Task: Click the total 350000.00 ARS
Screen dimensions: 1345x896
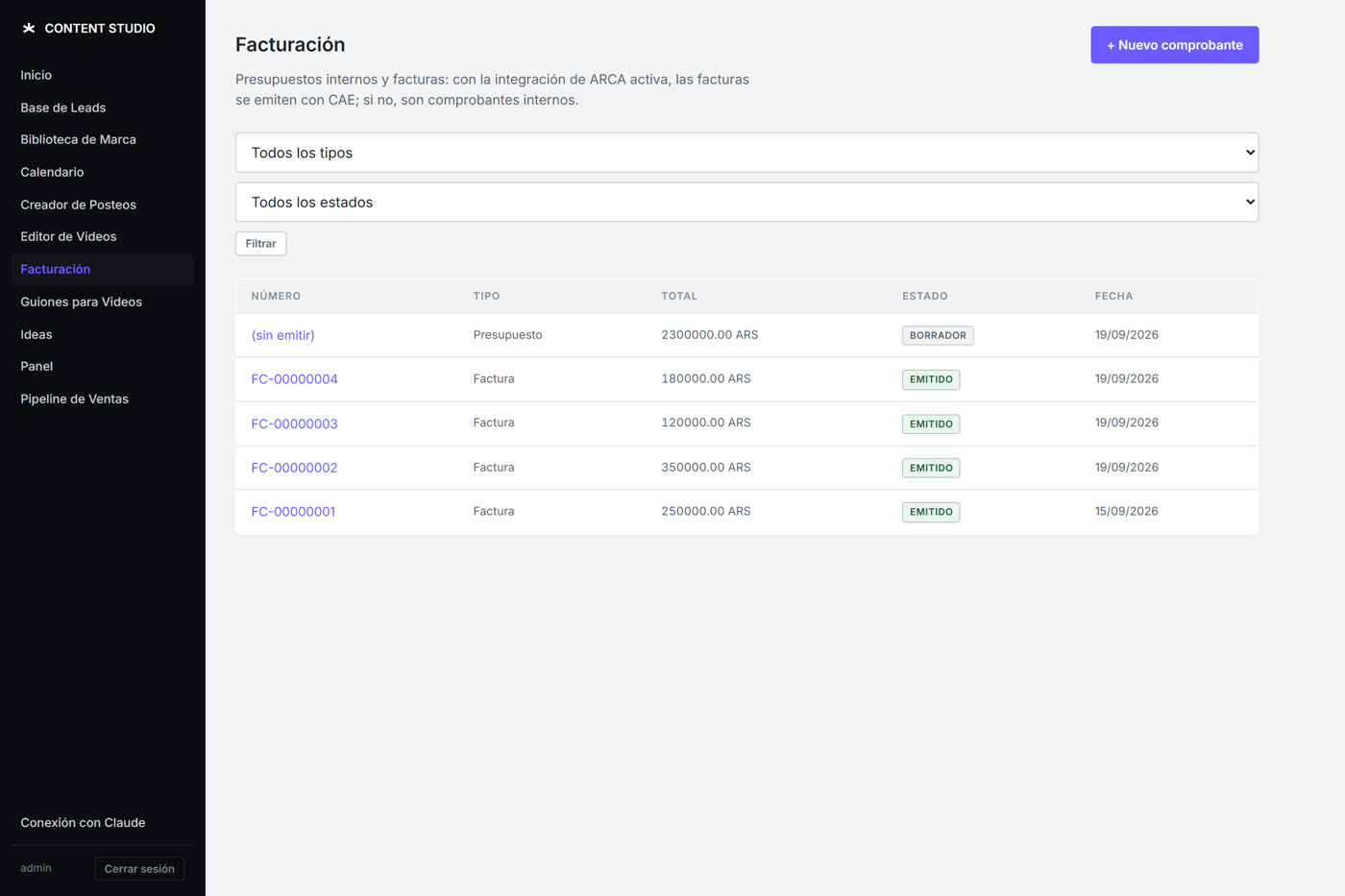Action: pos(706,468)
